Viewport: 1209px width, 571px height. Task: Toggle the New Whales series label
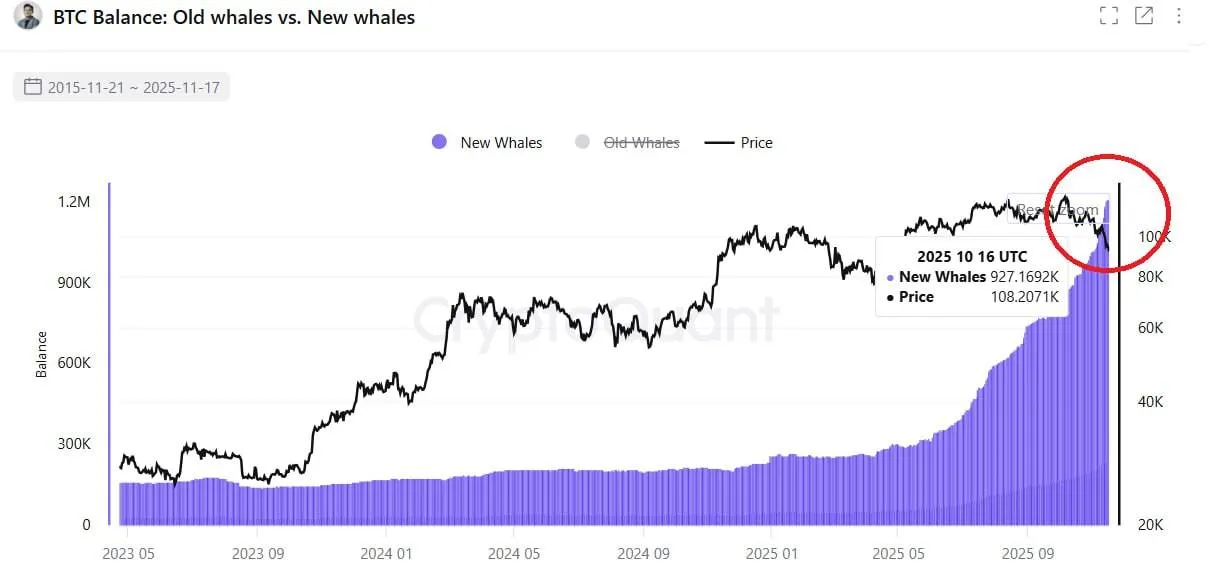pos(501,143)
